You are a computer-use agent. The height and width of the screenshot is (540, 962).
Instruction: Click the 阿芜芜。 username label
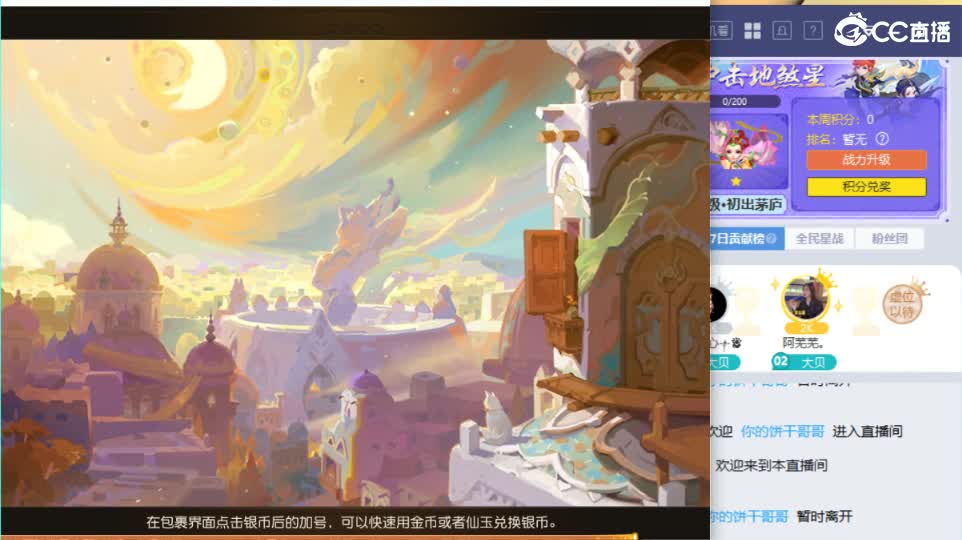tap(803, 343)
